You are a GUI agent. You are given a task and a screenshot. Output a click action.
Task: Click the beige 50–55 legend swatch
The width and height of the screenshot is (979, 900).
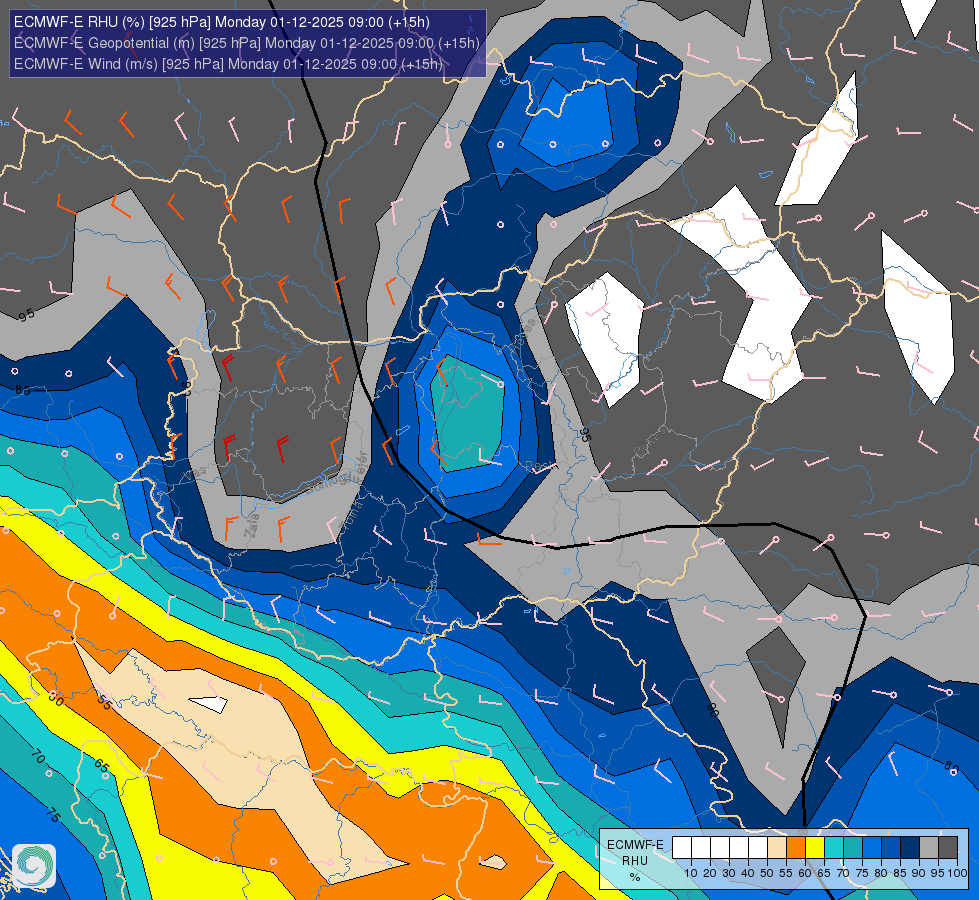[777, 848]
